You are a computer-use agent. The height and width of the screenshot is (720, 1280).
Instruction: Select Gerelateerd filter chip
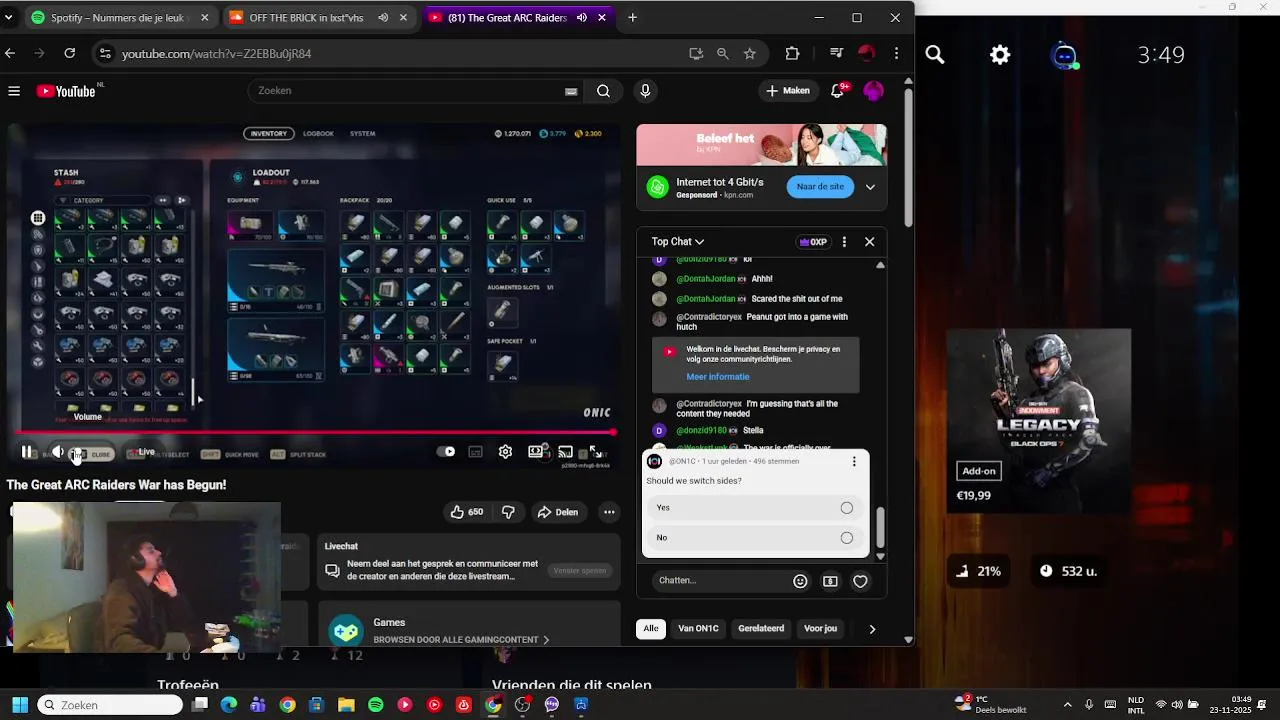(761, 629)
